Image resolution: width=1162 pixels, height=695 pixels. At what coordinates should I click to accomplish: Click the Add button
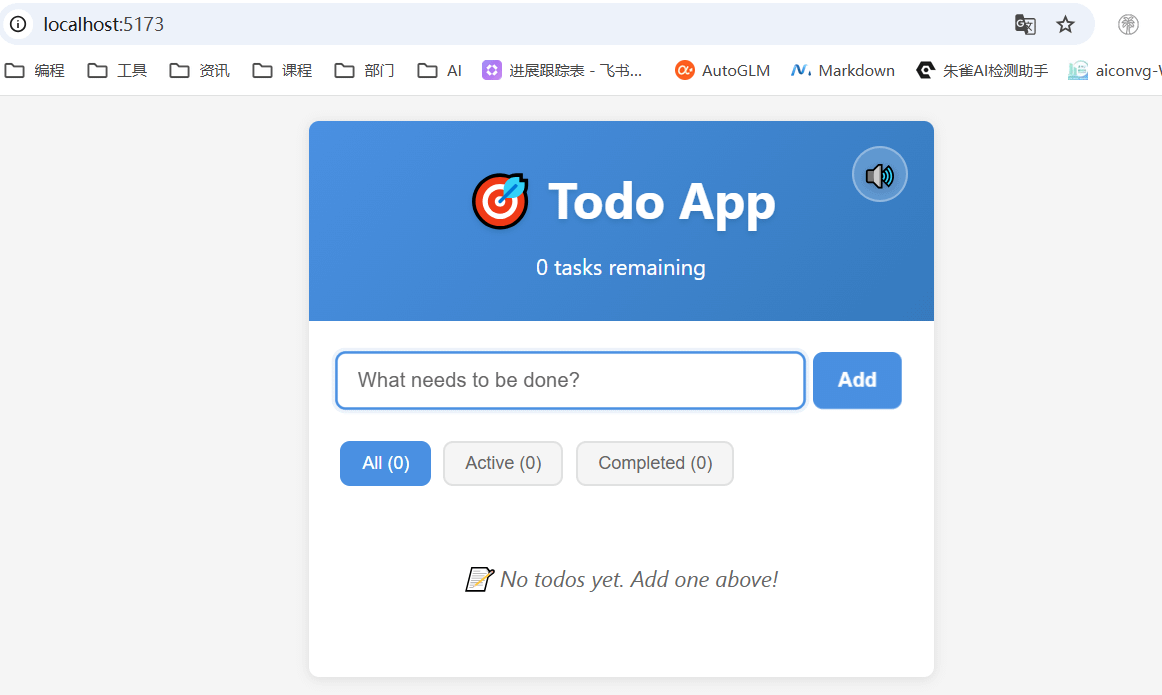(857, 380)
